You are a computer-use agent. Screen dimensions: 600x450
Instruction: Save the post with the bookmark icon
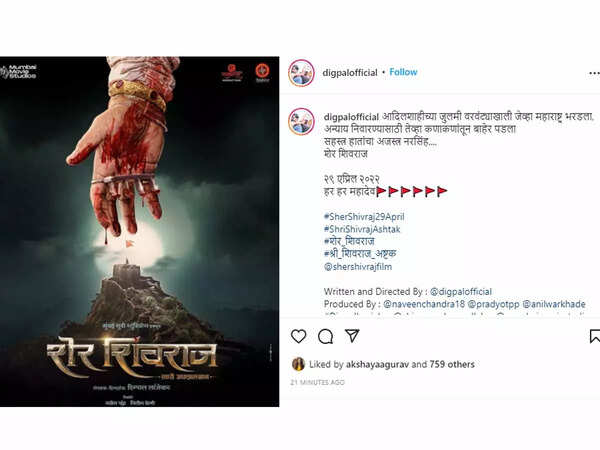pyautogui.click(x=595, y=336)
